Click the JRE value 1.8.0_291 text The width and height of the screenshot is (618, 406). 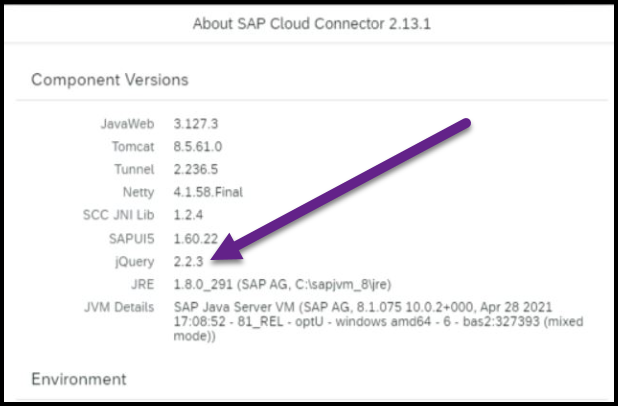[282, 284]
